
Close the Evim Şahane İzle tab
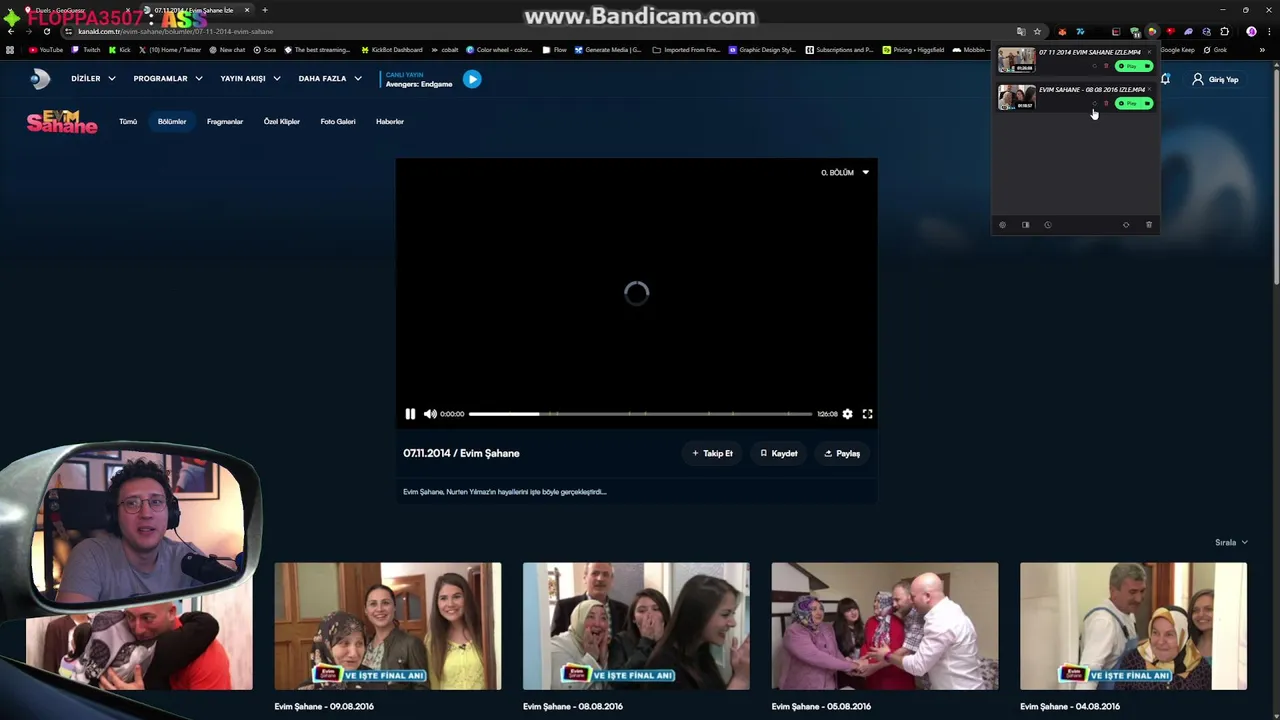tap(247, 10)
